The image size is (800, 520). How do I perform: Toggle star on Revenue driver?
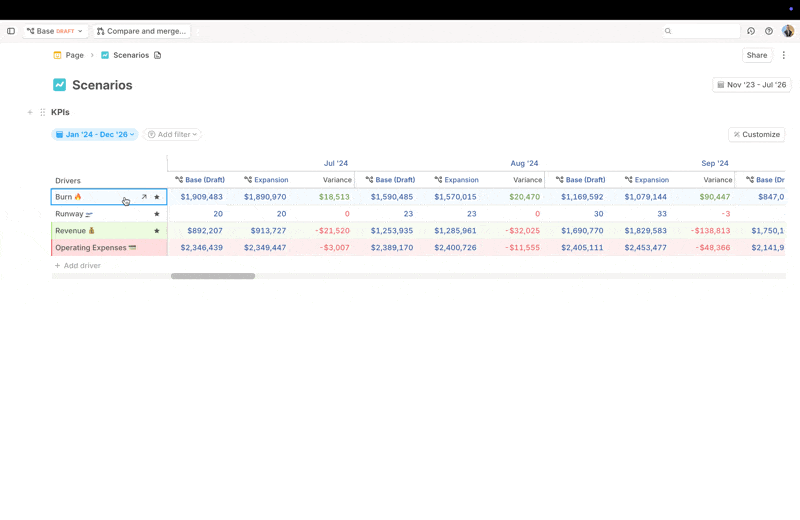[157, 231]
